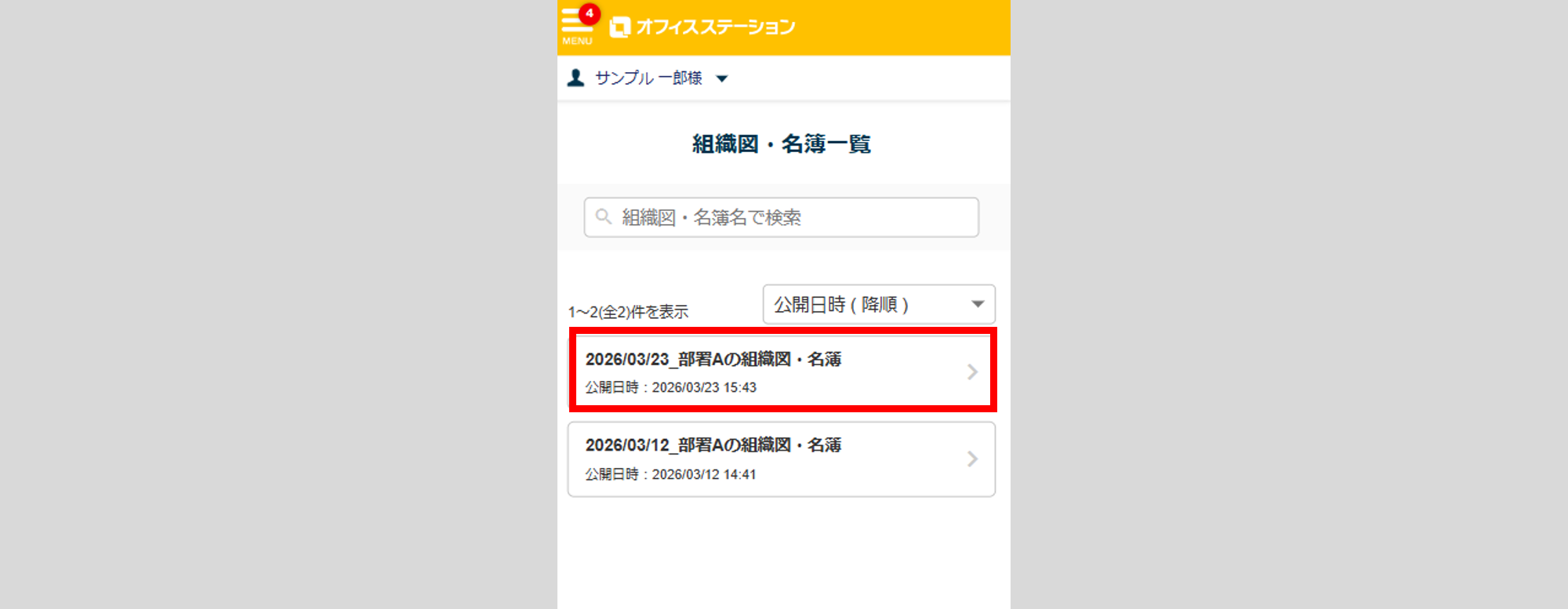This screenshot has width=1568, height=609.
Task: Click the オフィスステーション header title text
Action: click(x=715, y=27)
